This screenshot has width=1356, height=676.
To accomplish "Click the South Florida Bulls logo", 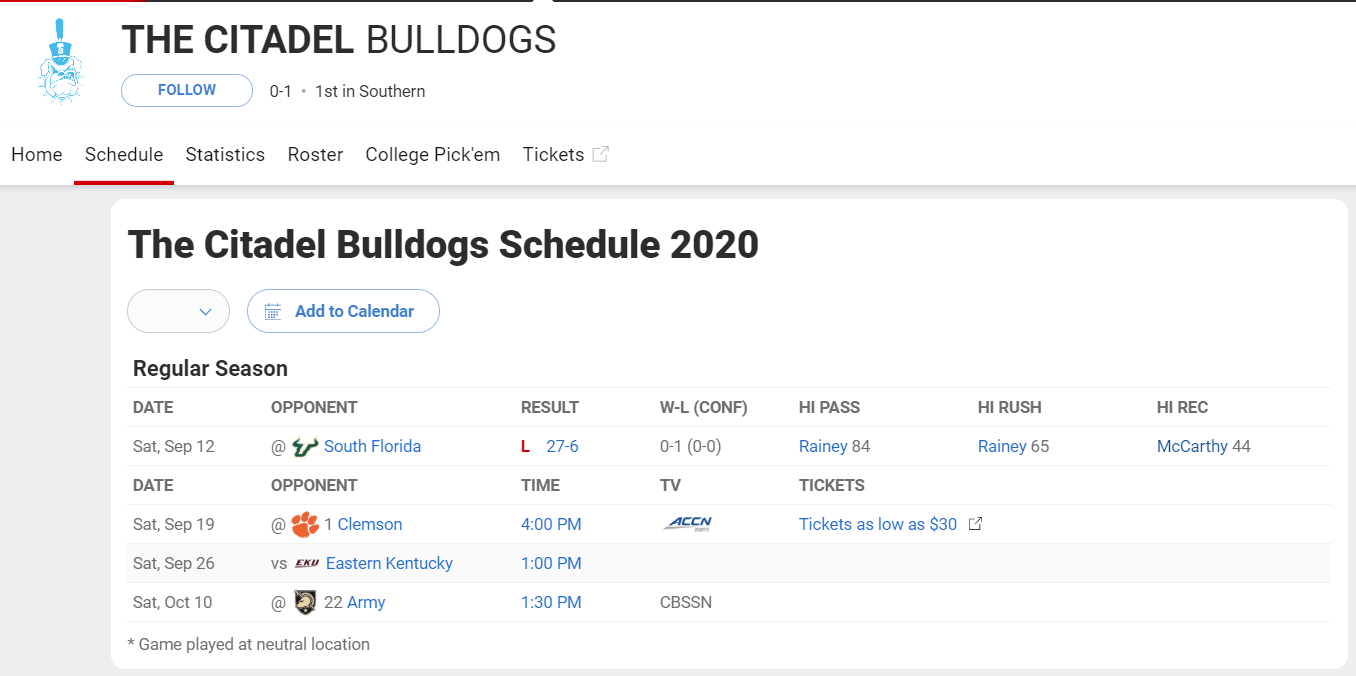I will pos(305,447).
